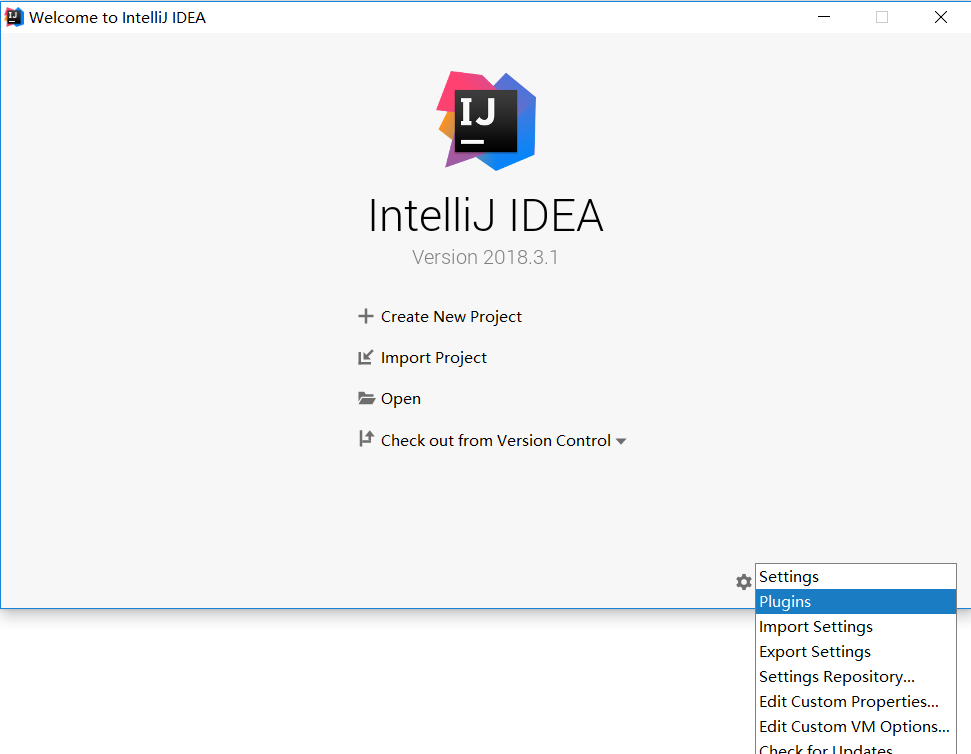Expand the Check out from Version Control arrow
Image resolution: width=971 pixels, height=754 pixels.
coord(621,441)
